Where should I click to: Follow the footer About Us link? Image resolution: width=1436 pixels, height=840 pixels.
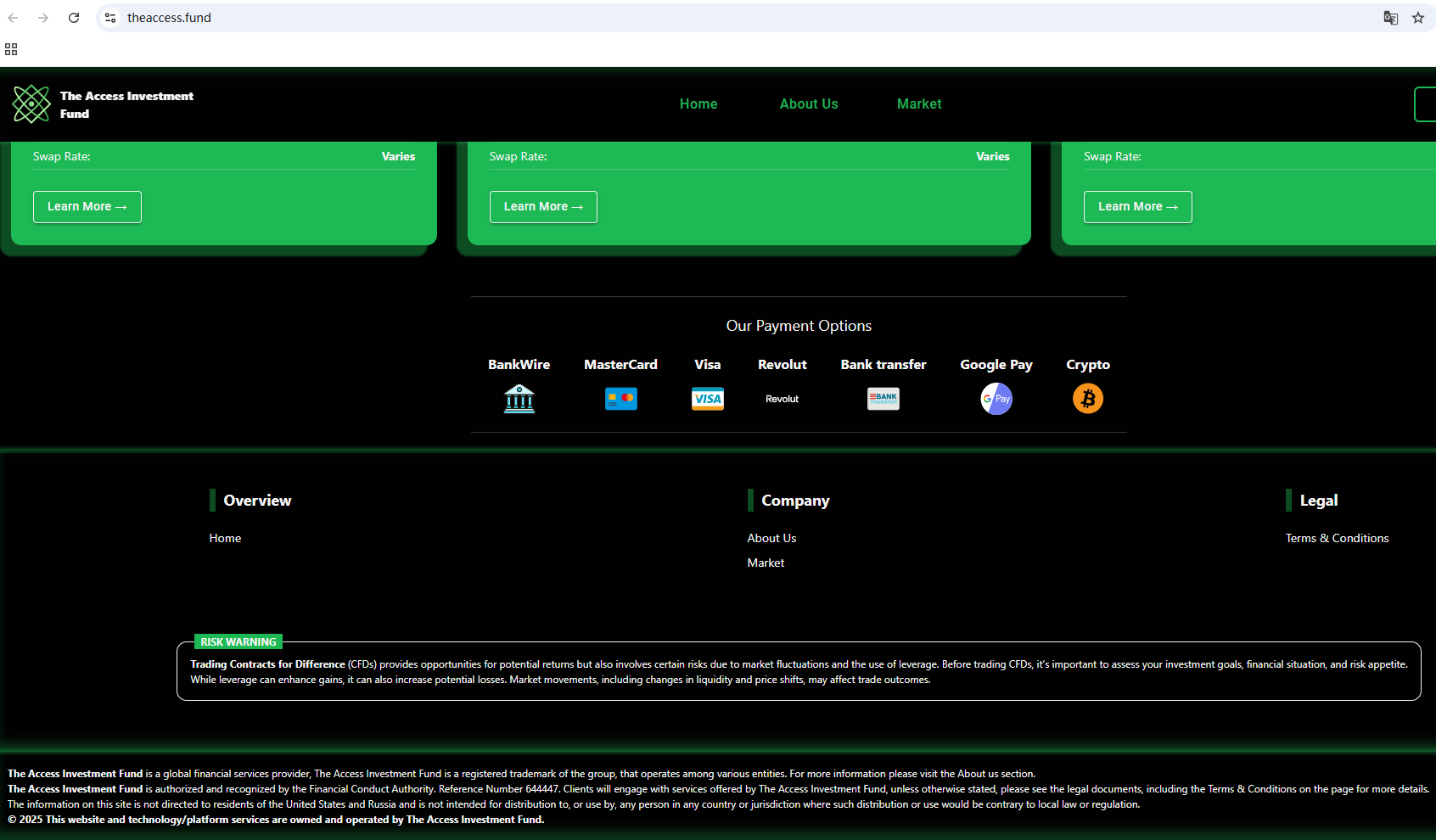[x=771, y=539]
